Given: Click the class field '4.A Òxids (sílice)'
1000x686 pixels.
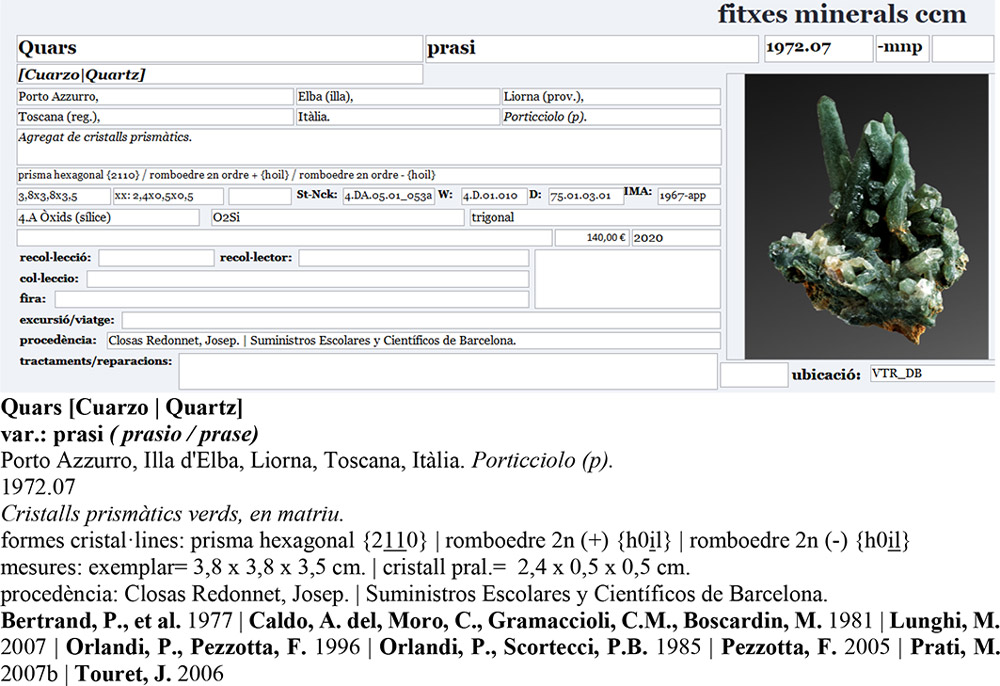Looking at the screenshot, I should tap(108, 217).
